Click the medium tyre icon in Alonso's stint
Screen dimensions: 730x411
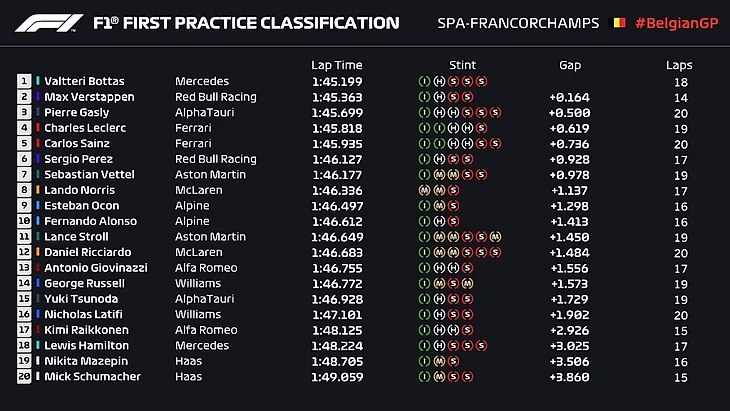click(x=438, y=221)
